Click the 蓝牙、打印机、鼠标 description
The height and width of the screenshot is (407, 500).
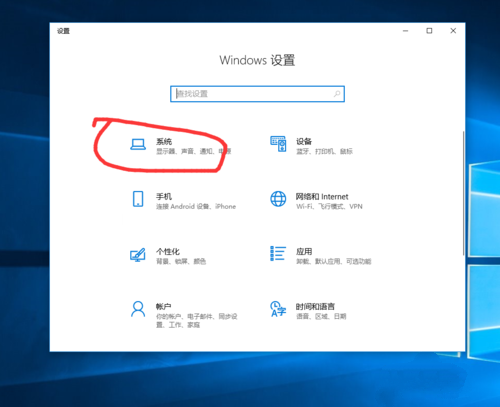coord(324,152)
